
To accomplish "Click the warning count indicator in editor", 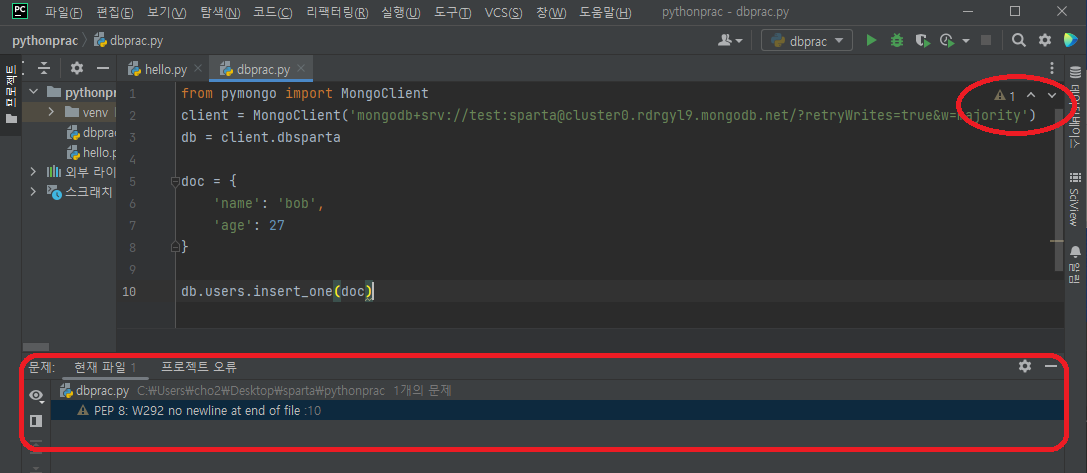I will [1005, 96].
